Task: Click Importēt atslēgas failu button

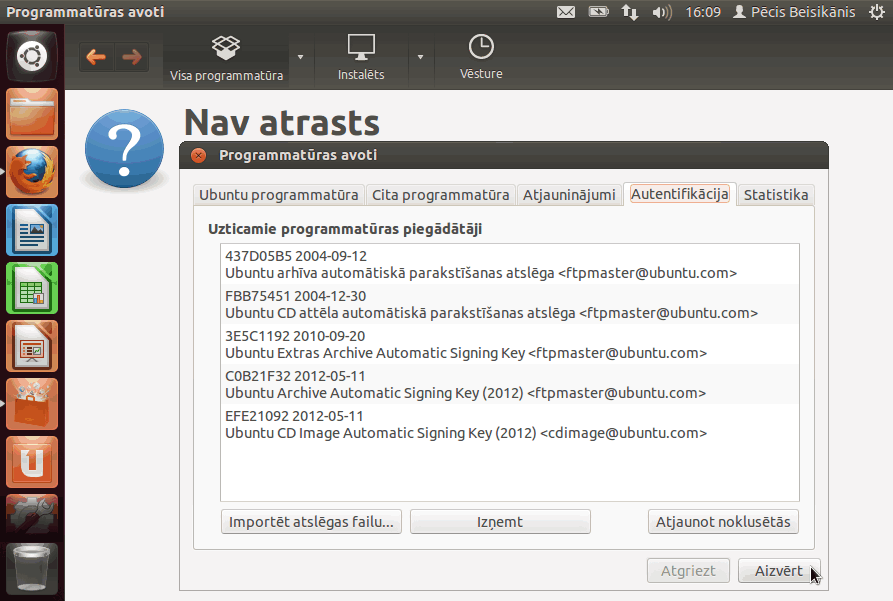Action: point(311,522)
